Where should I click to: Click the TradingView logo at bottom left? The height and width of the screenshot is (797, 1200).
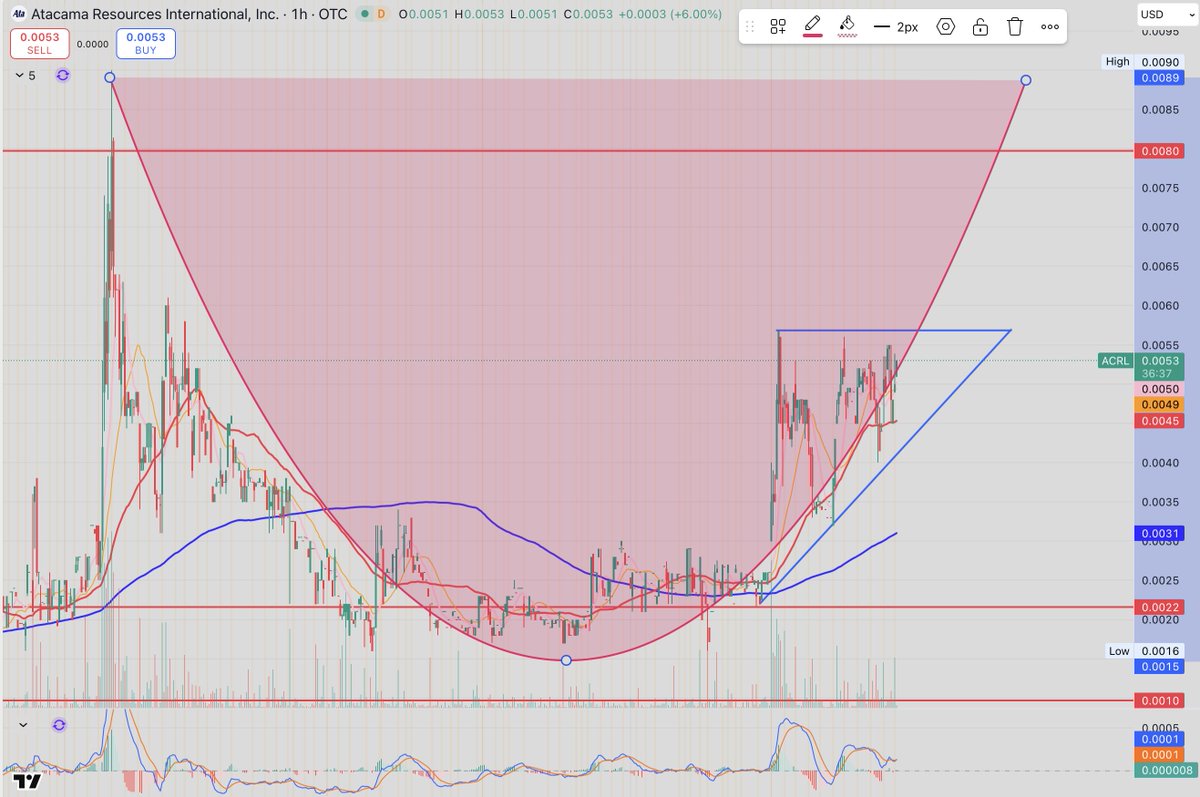28,781
